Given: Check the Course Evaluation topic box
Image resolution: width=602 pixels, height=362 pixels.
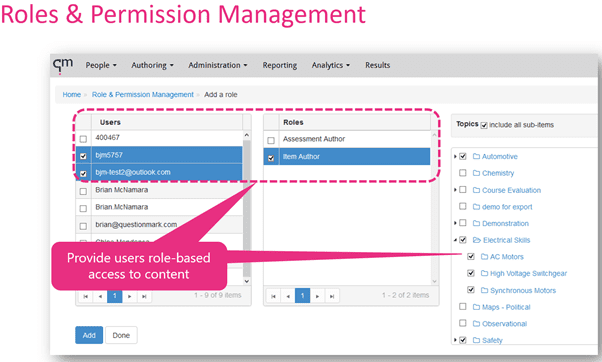Looking at the screenshot, I should (x=463, y=190).
